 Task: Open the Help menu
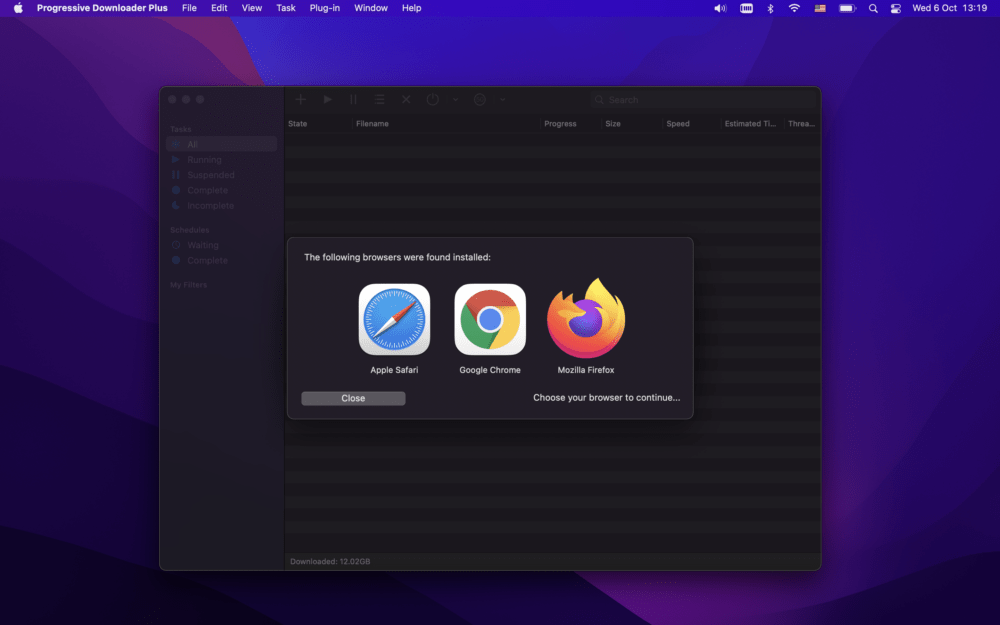point(411,8)
